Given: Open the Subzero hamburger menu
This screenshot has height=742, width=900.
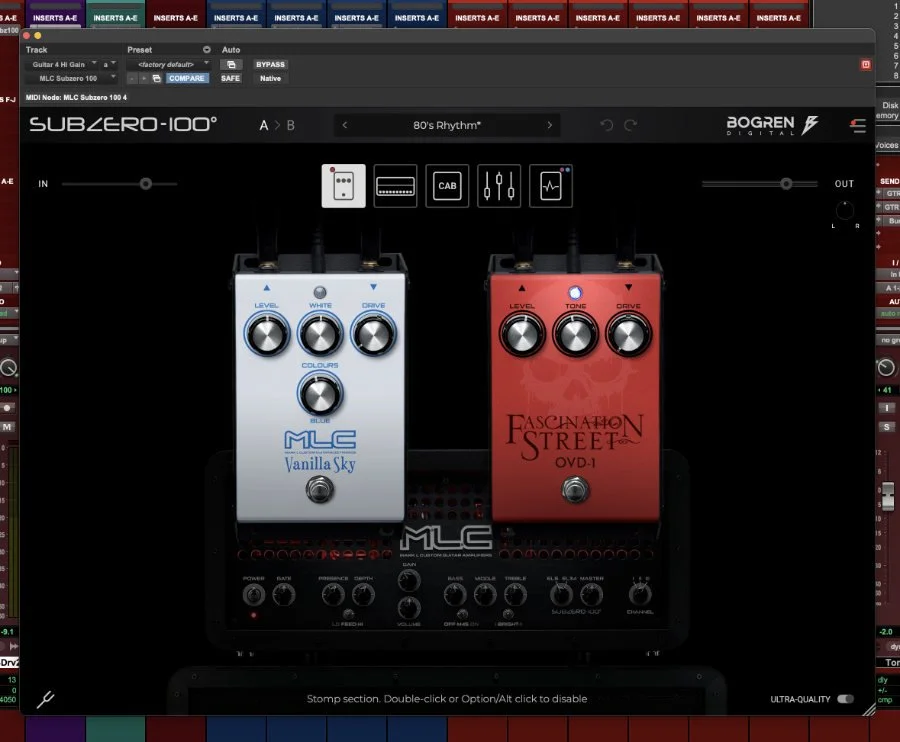Looking at the screenshot, I should (x=858, y=125).
